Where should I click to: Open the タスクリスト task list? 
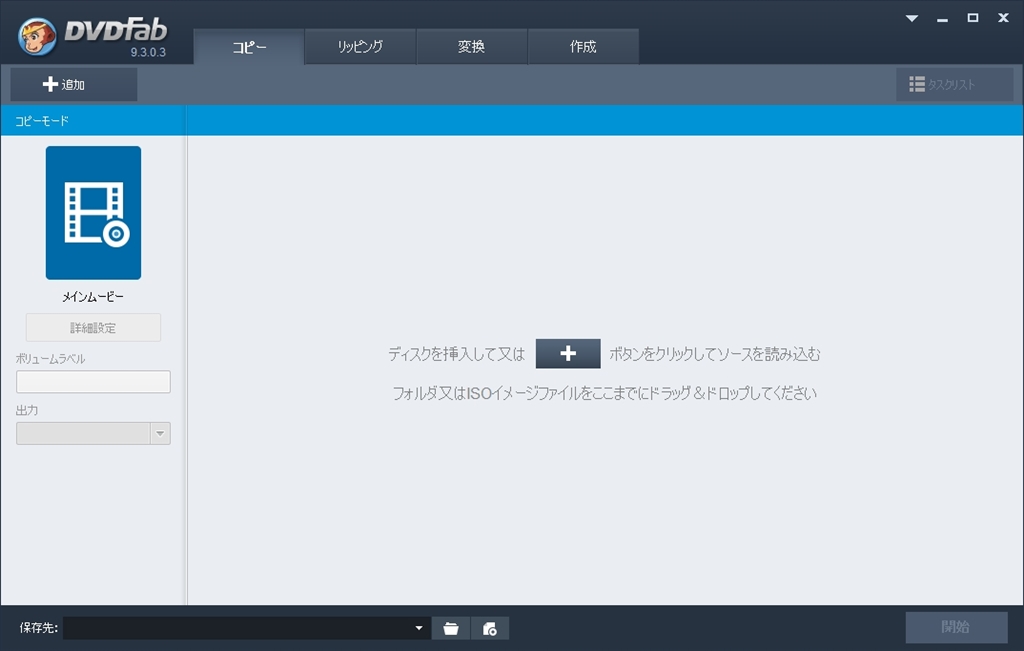tap(954, 84)
